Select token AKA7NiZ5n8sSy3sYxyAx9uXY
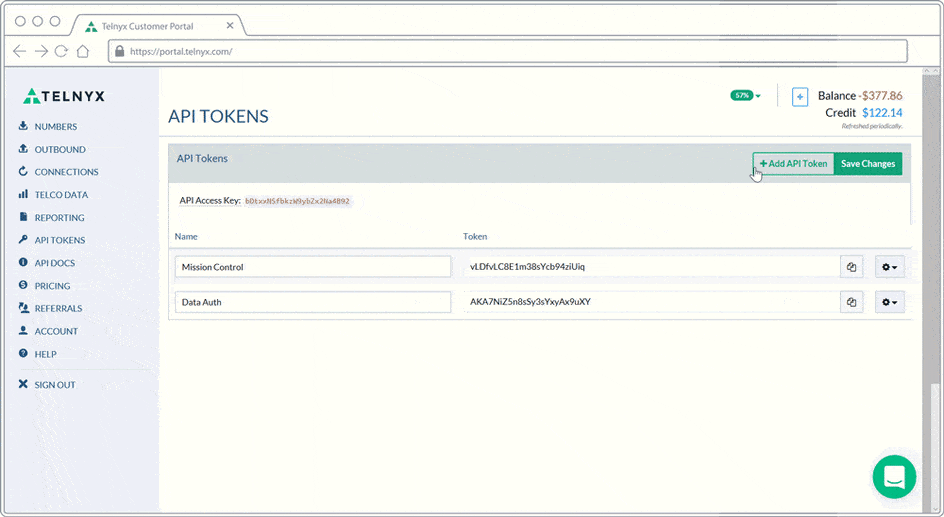The width and height of the screenshot is (944, 517). [x=530, y=302]
